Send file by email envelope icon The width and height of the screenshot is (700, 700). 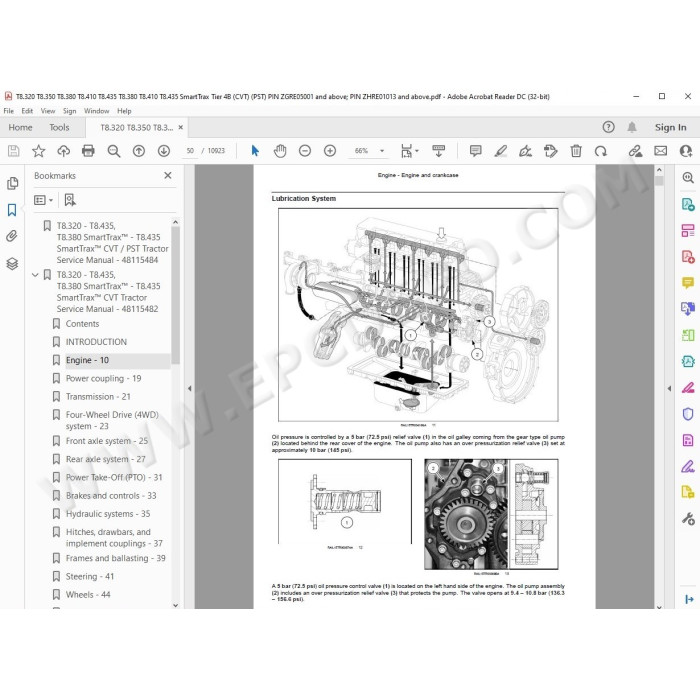pyautogui.click(x=661, y=151)
